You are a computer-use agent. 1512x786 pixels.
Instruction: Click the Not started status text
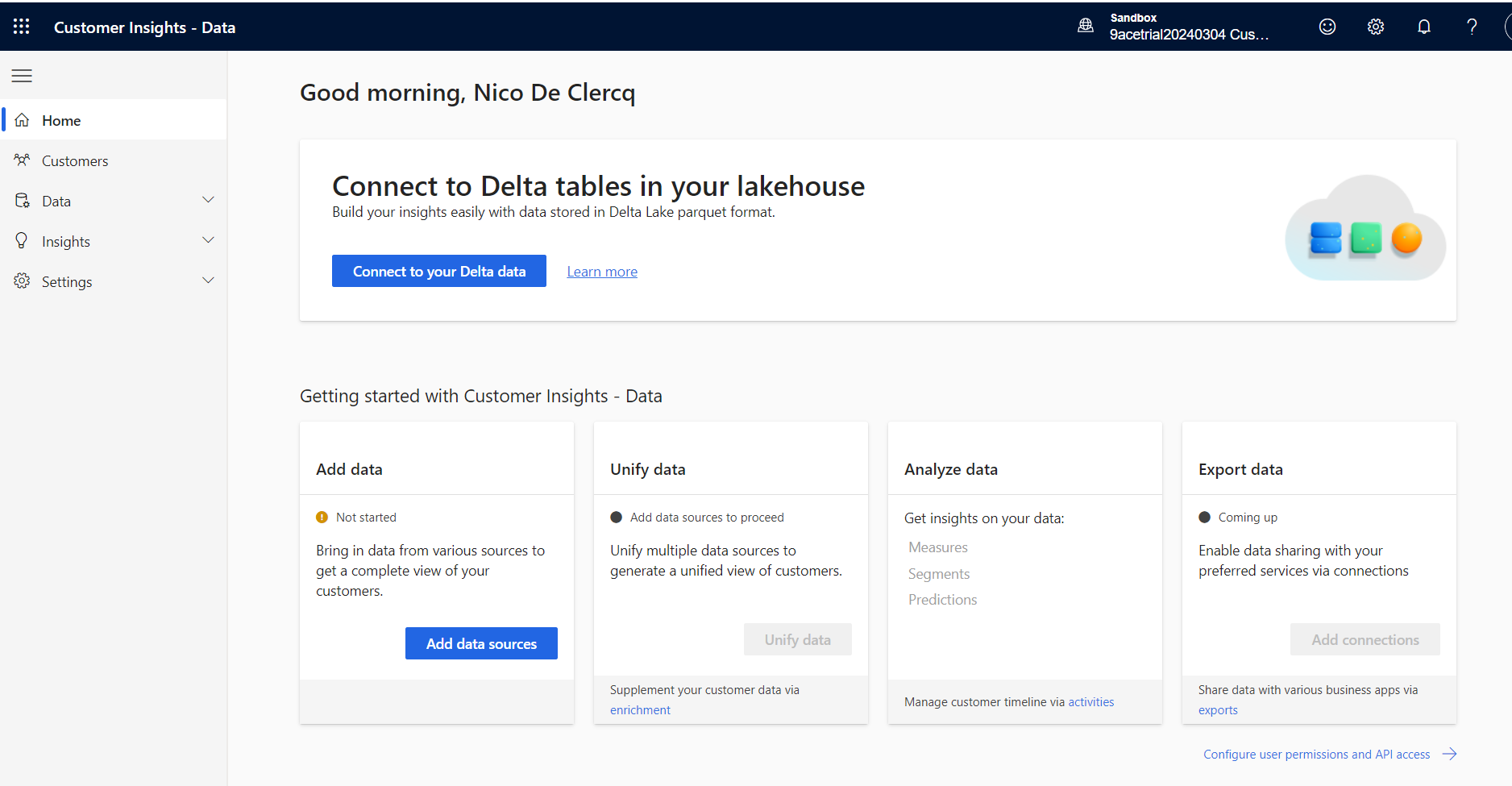[x=366, y=518]
